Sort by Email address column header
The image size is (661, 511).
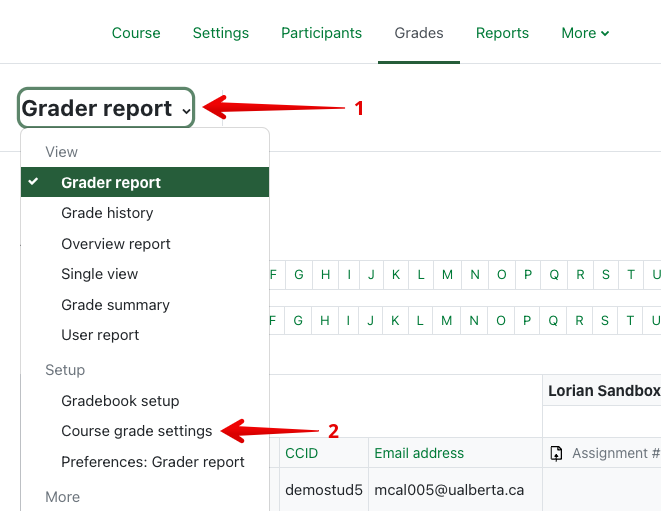pyautogui.click(x=419, y=453)
